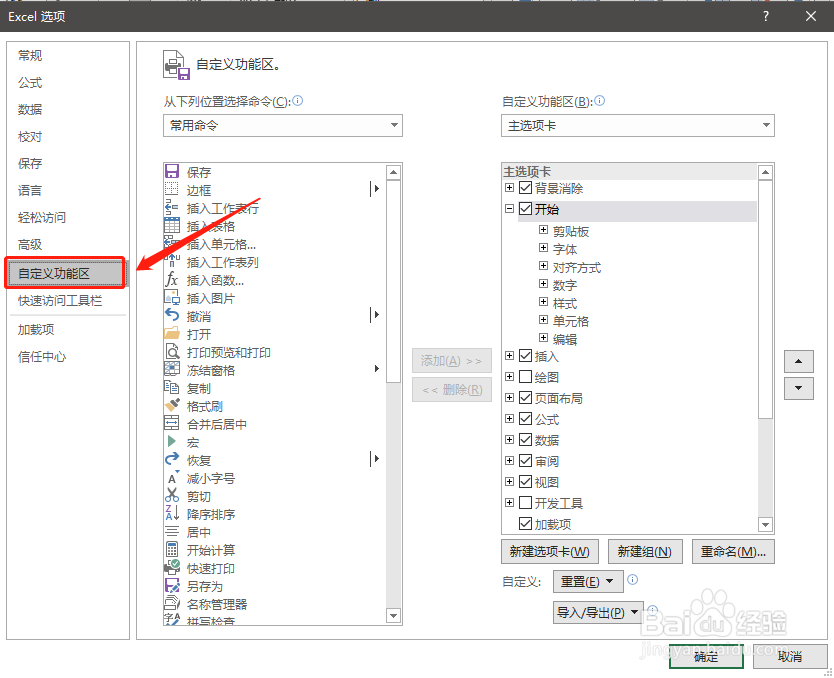
Task: Uncheck the 公式 tab checkbox in tree
Action: pyautogui.click(x=526, y=419)
